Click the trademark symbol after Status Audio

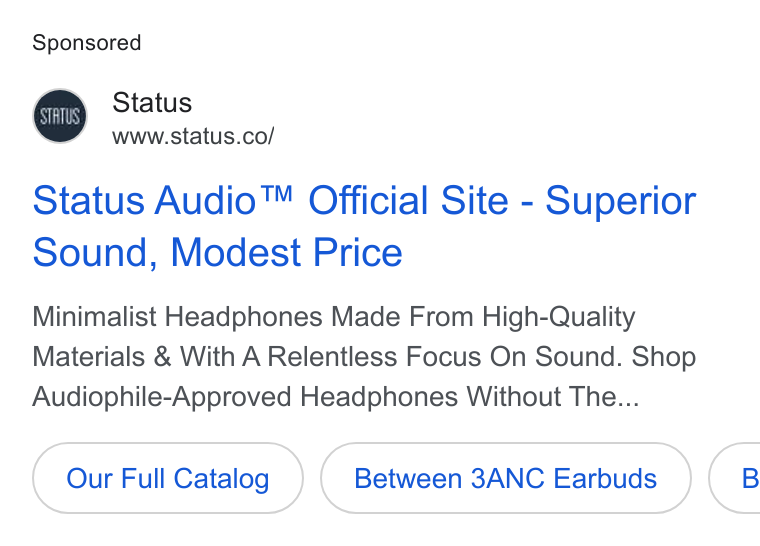point(276,193)
